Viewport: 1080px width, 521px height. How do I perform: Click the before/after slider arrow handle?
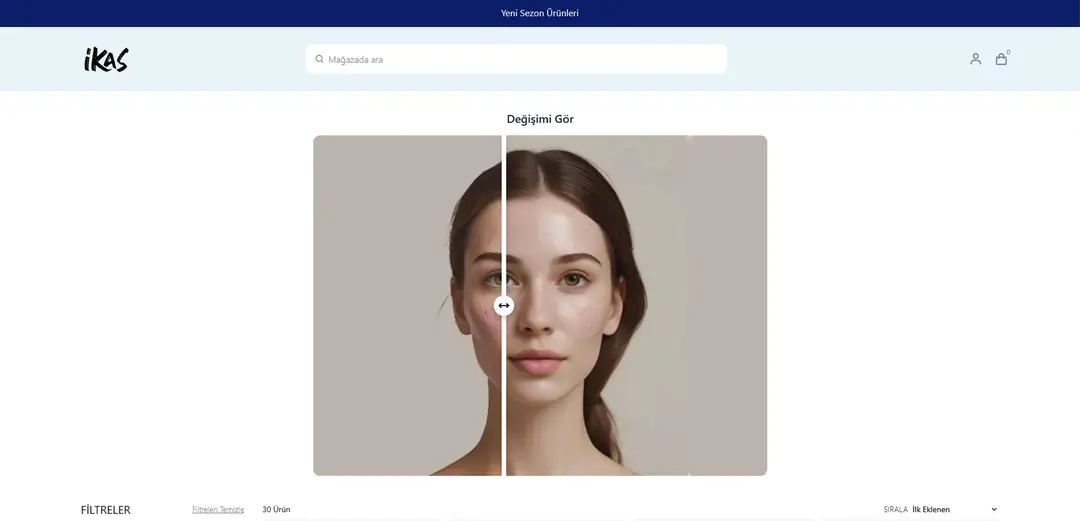point(504,306)
